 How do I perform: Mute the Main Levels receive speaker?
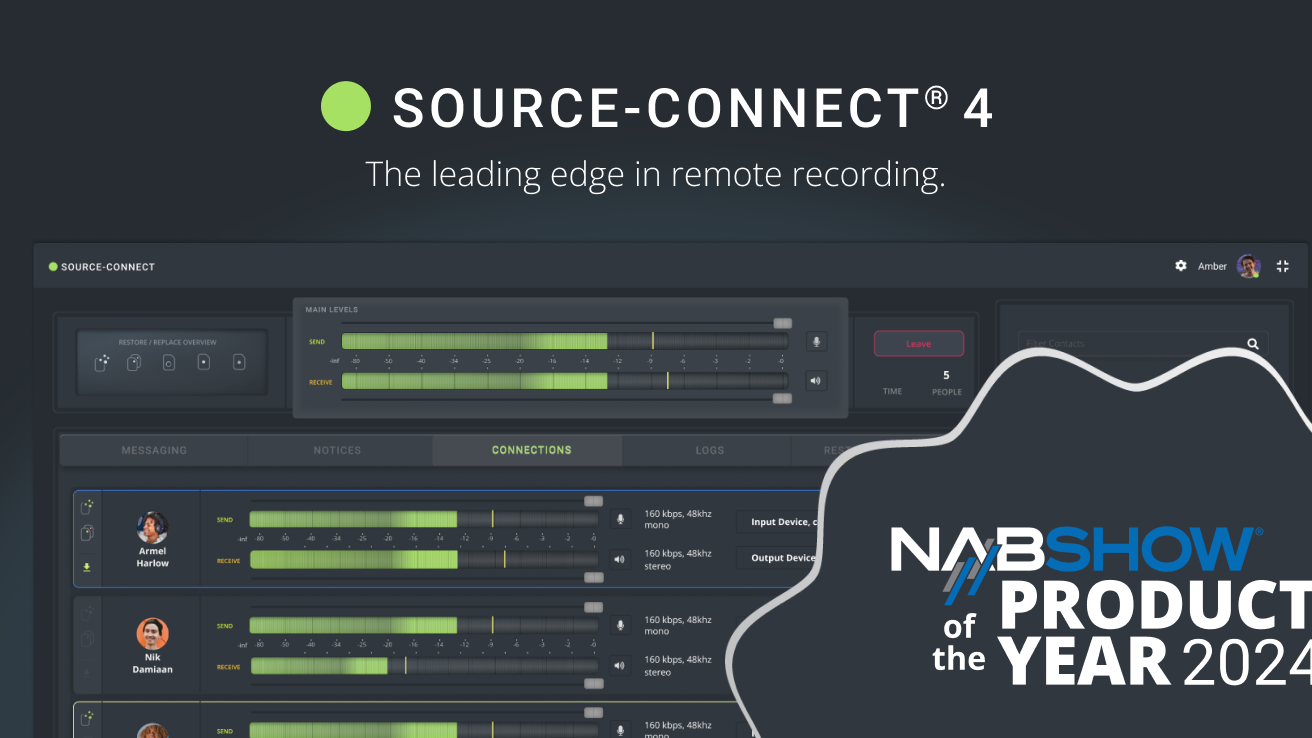(x=816, y=380)
